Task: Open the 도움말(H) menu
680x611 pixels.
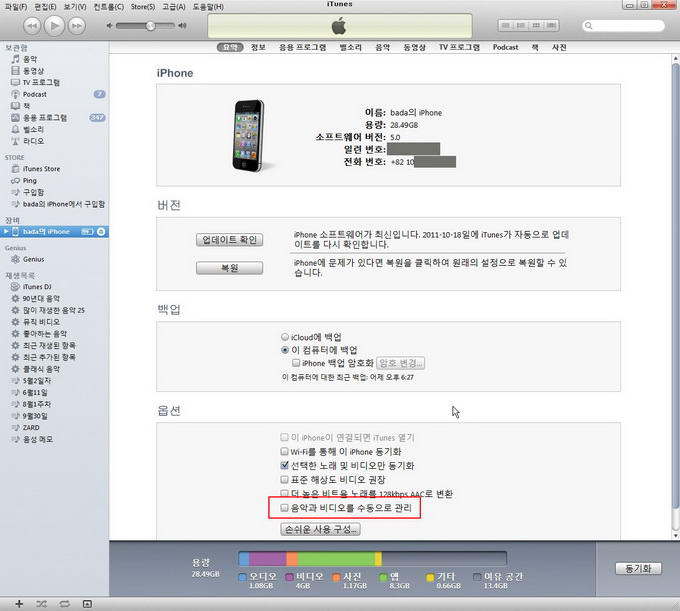Action: (x=208, y=7)
